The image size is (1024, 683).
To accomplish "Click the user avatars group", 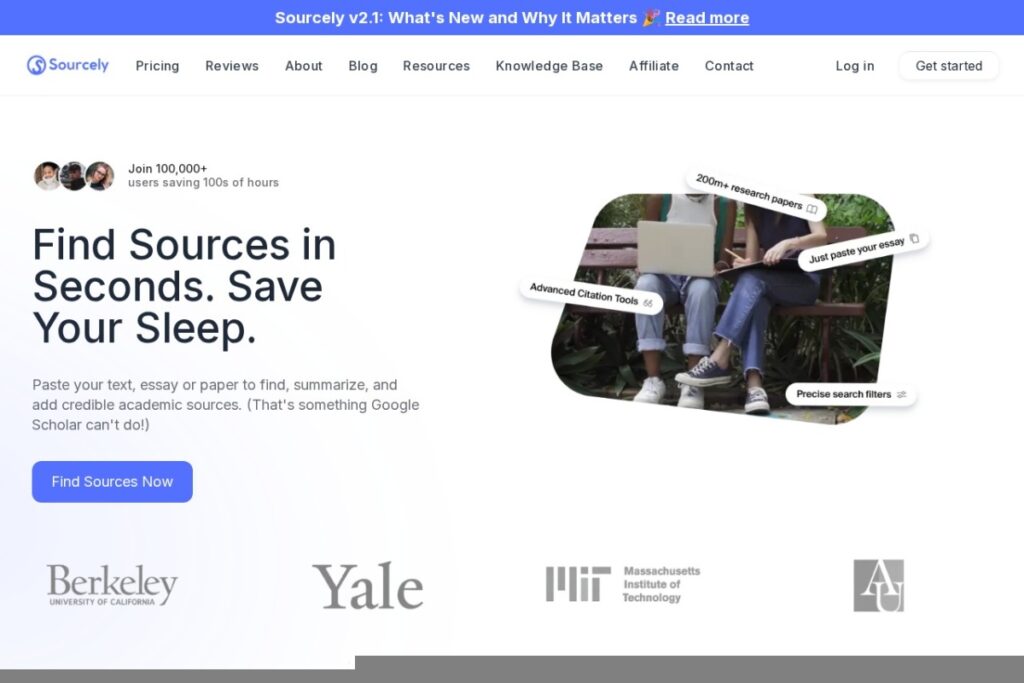I will pos(74,176).
